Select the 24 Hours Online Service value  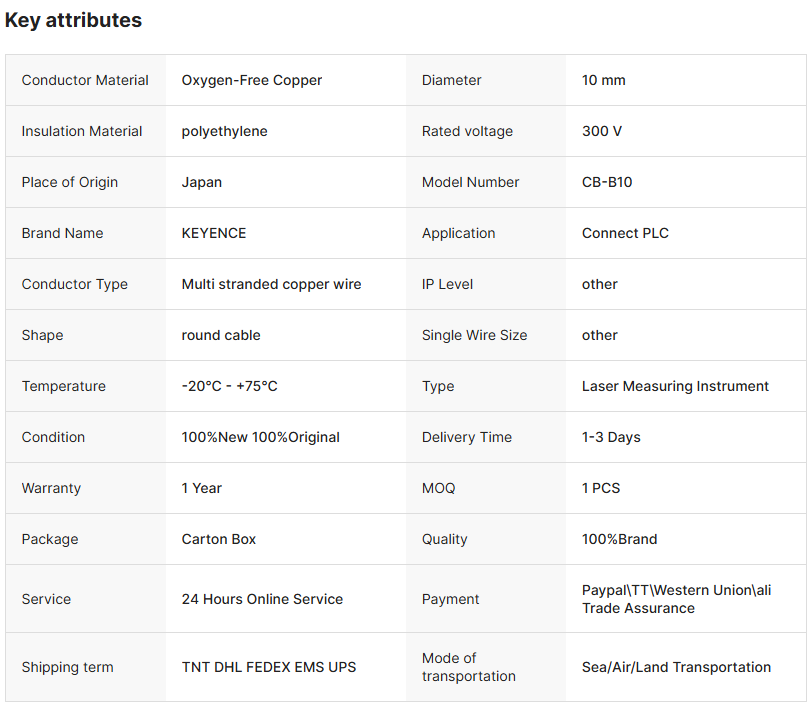(x=262, y=599)
